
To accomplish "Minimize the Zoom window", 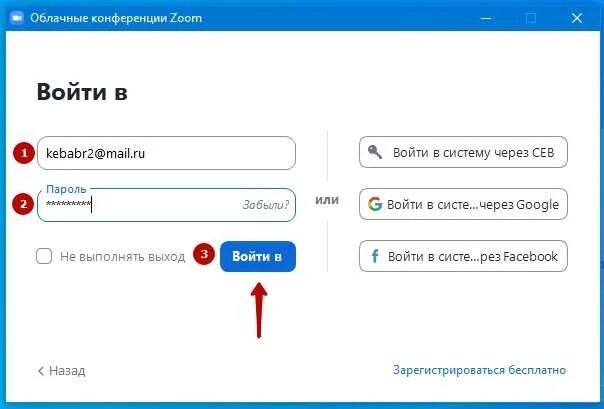I will (486, 18).
